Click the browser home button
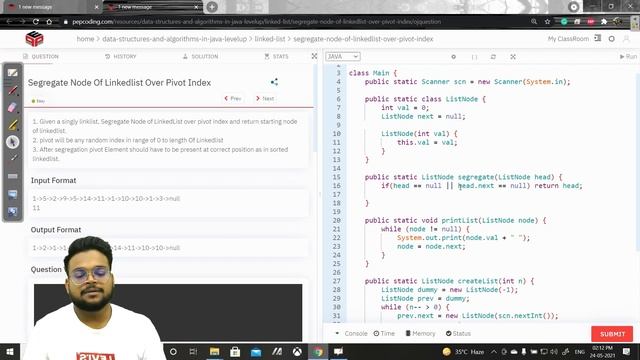The height and width of the screenshot is (360, 640). [49, 22]
